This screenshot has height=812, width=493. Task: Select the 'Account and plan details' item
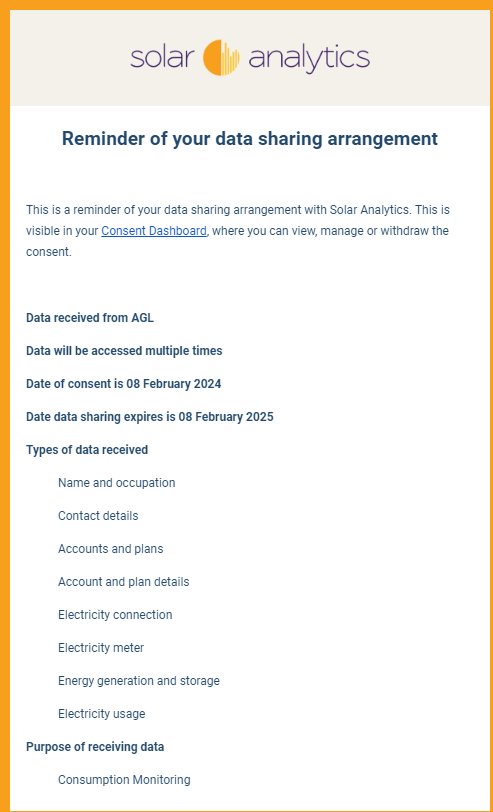pos(124,582)
